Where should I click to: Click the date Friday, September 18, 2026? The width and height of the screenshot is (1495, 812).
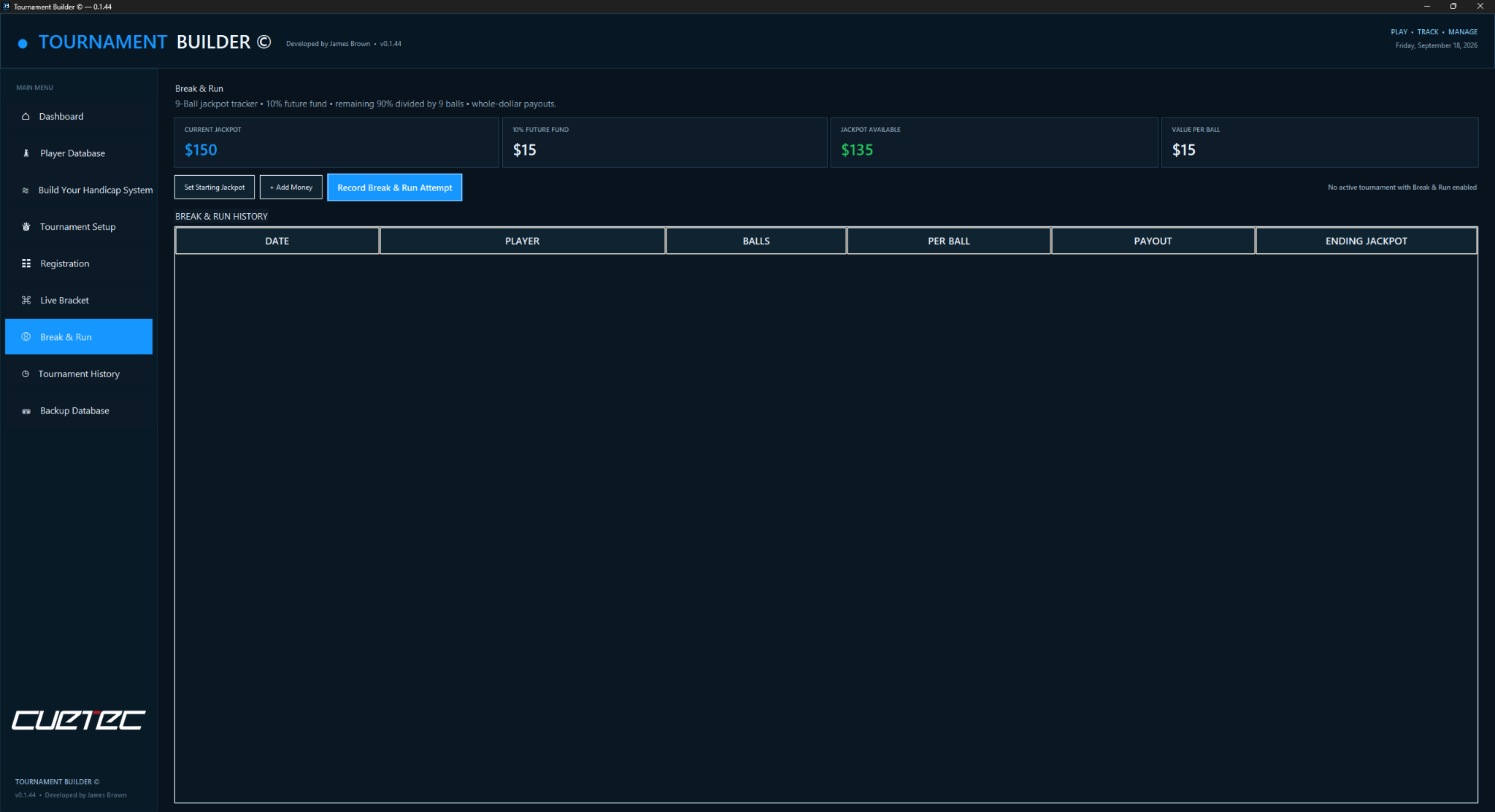click(x=1437, y=45)
